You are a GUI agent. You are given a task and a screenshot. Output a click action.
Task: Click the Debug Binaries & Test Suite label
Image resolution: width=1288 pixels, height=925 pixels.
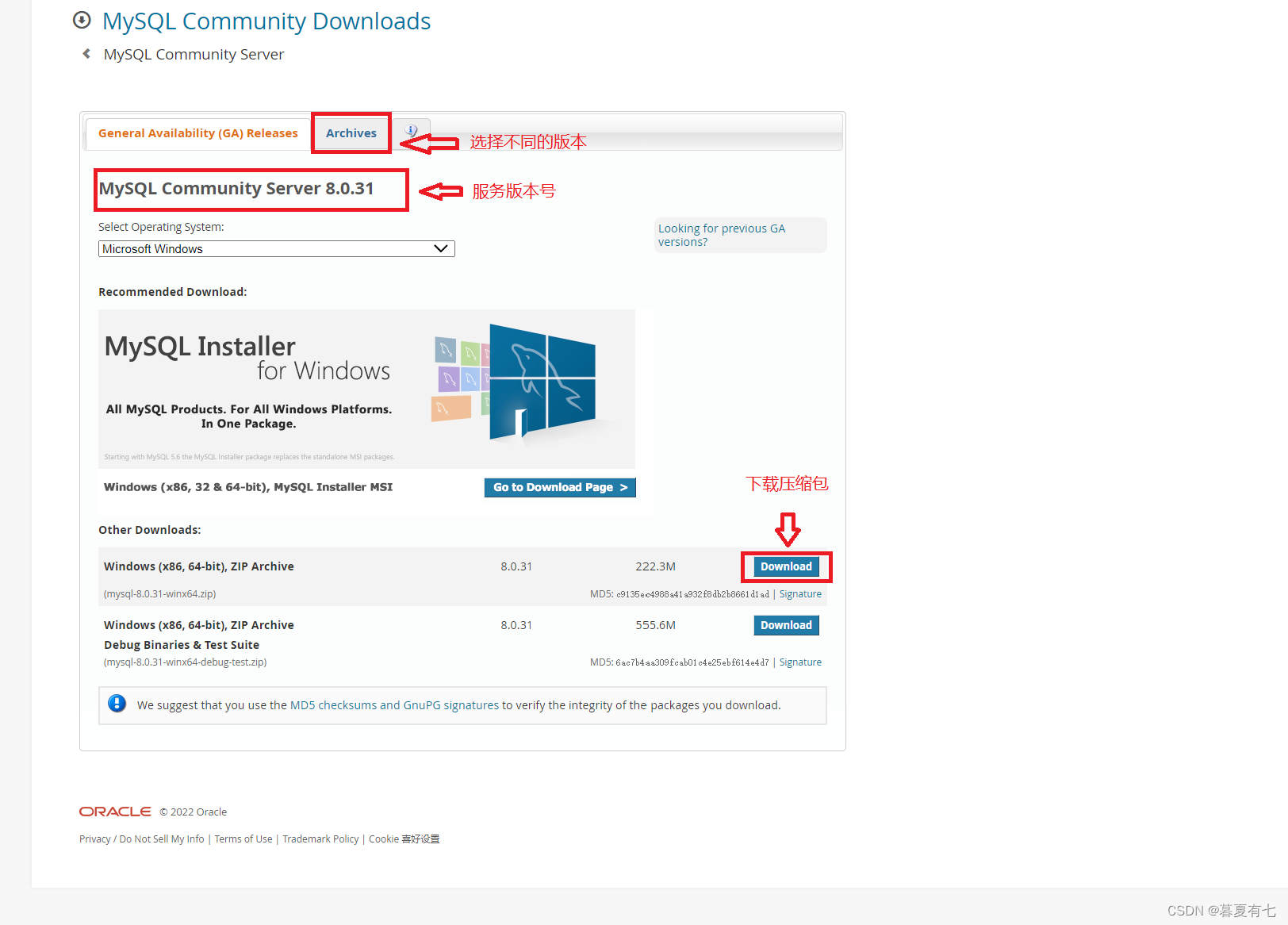182,645
